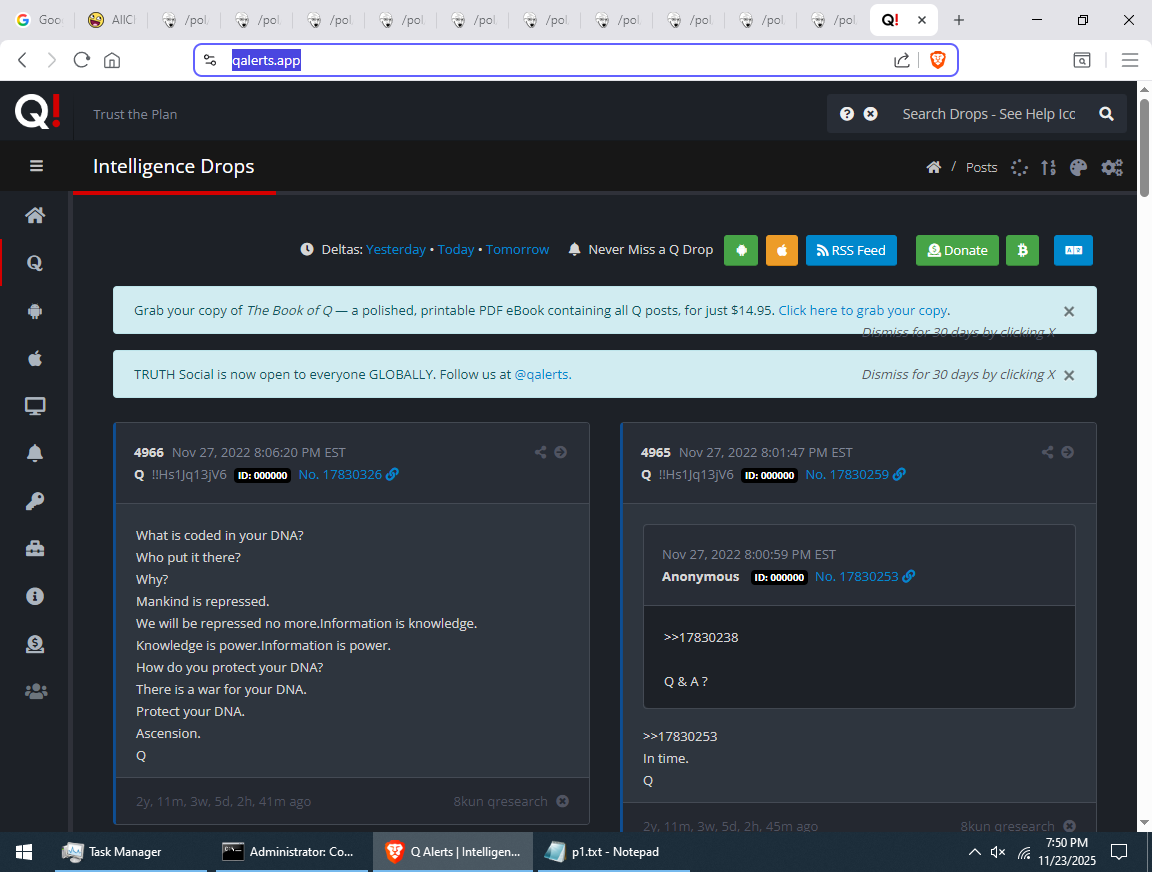Select the bell notifications sidebar icon
The height and width of the screenshot is (872, 1152).
(x=35, y=453)
